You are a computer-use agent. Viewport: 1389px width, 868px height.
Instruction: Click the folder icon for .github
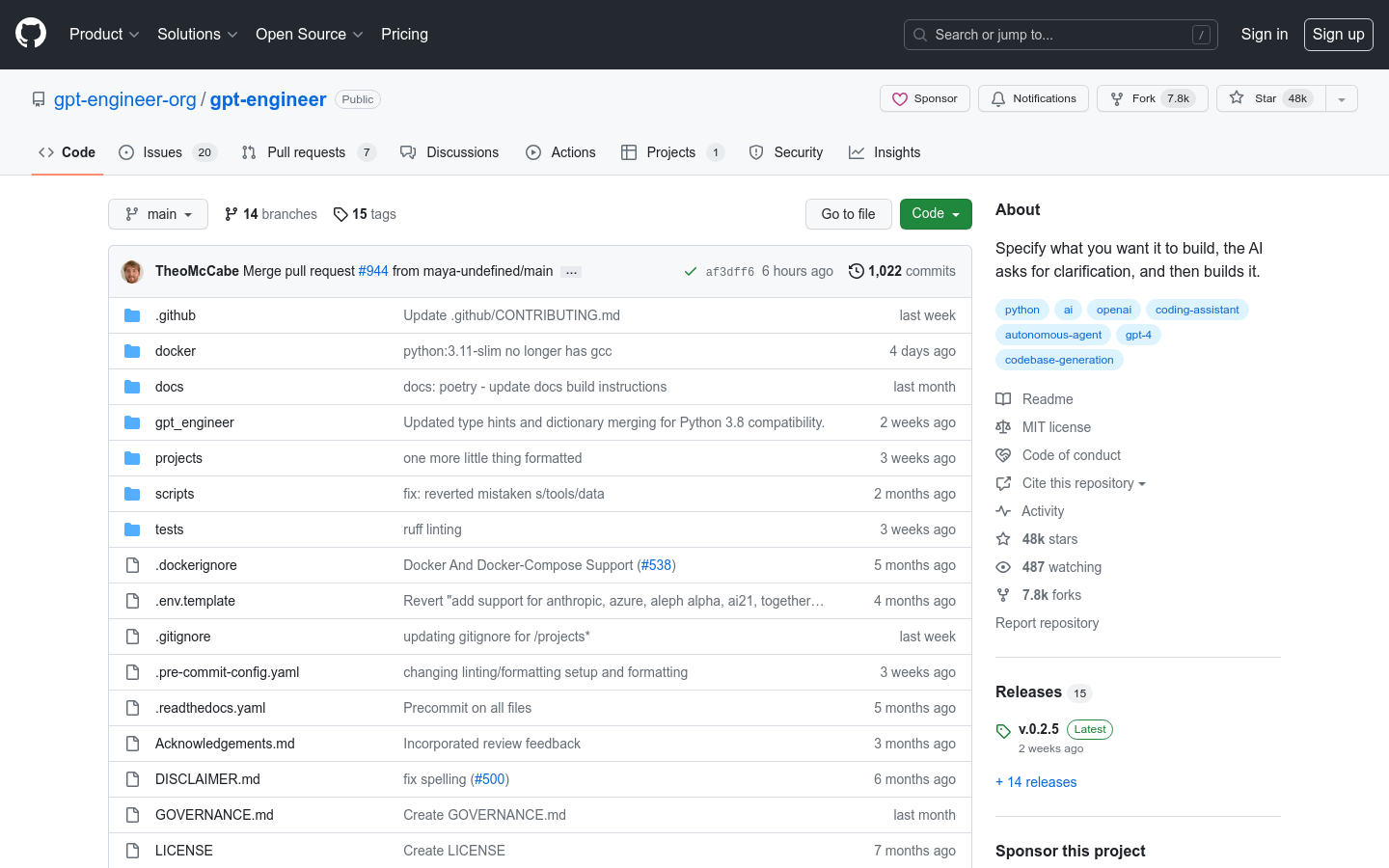132,315
